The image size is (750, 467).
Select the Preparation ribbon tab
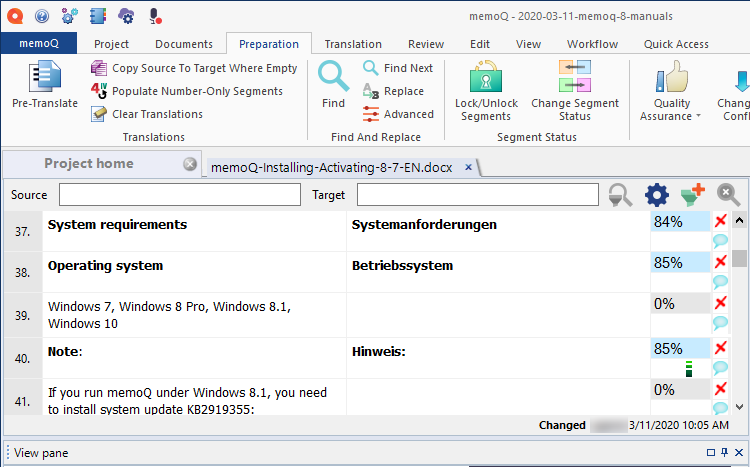[x=269, y=44]
